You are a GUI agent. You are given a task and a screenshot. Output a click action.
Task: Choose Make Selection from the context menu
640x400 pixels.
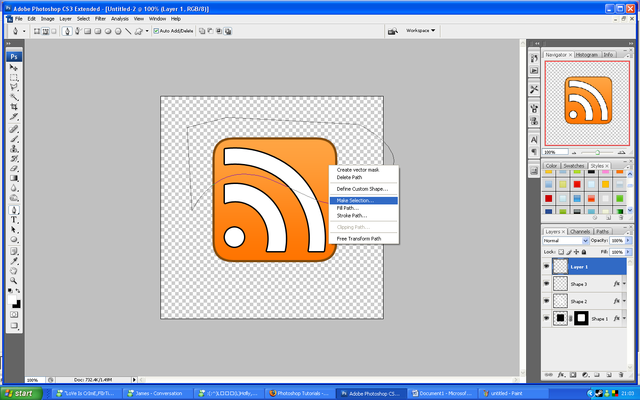pyautogui.click(x=364, y=200)
